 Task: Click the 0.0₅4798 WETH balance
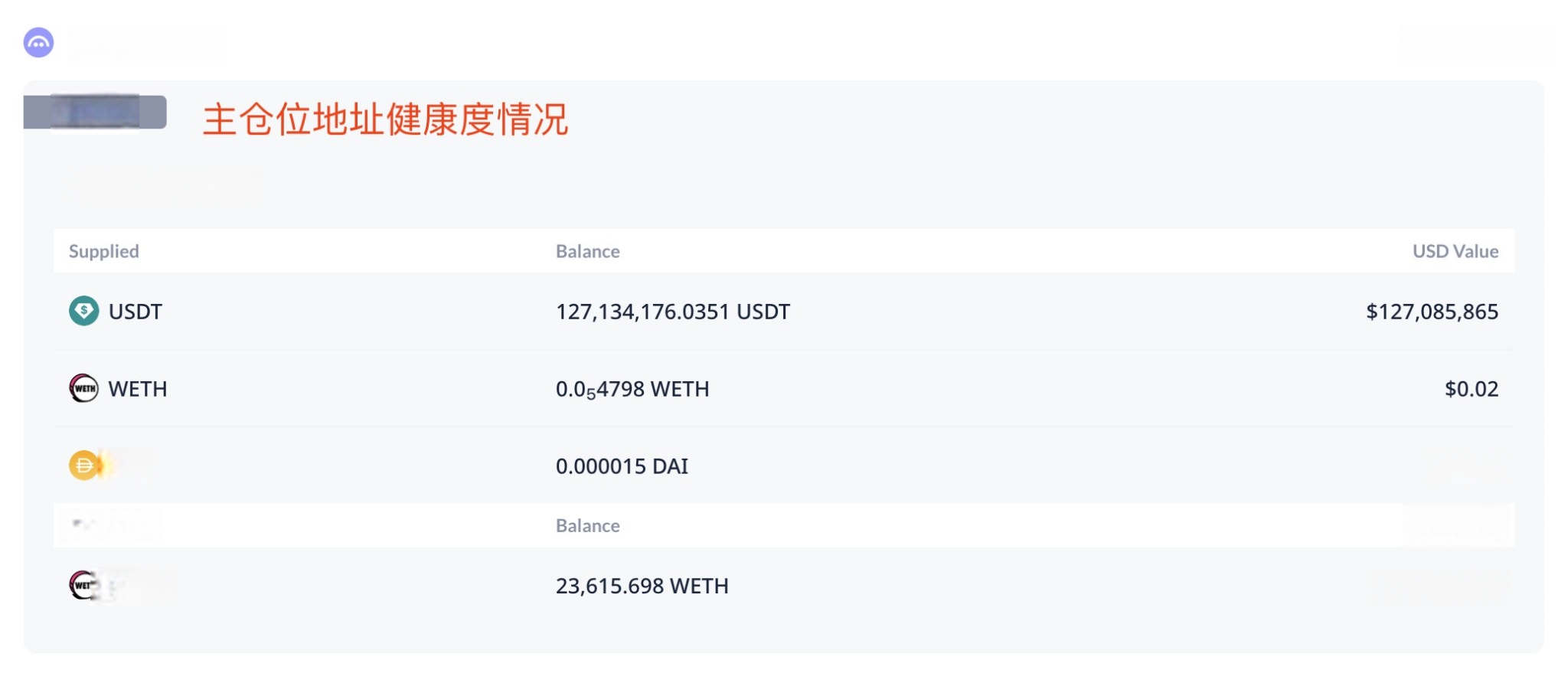632,390
